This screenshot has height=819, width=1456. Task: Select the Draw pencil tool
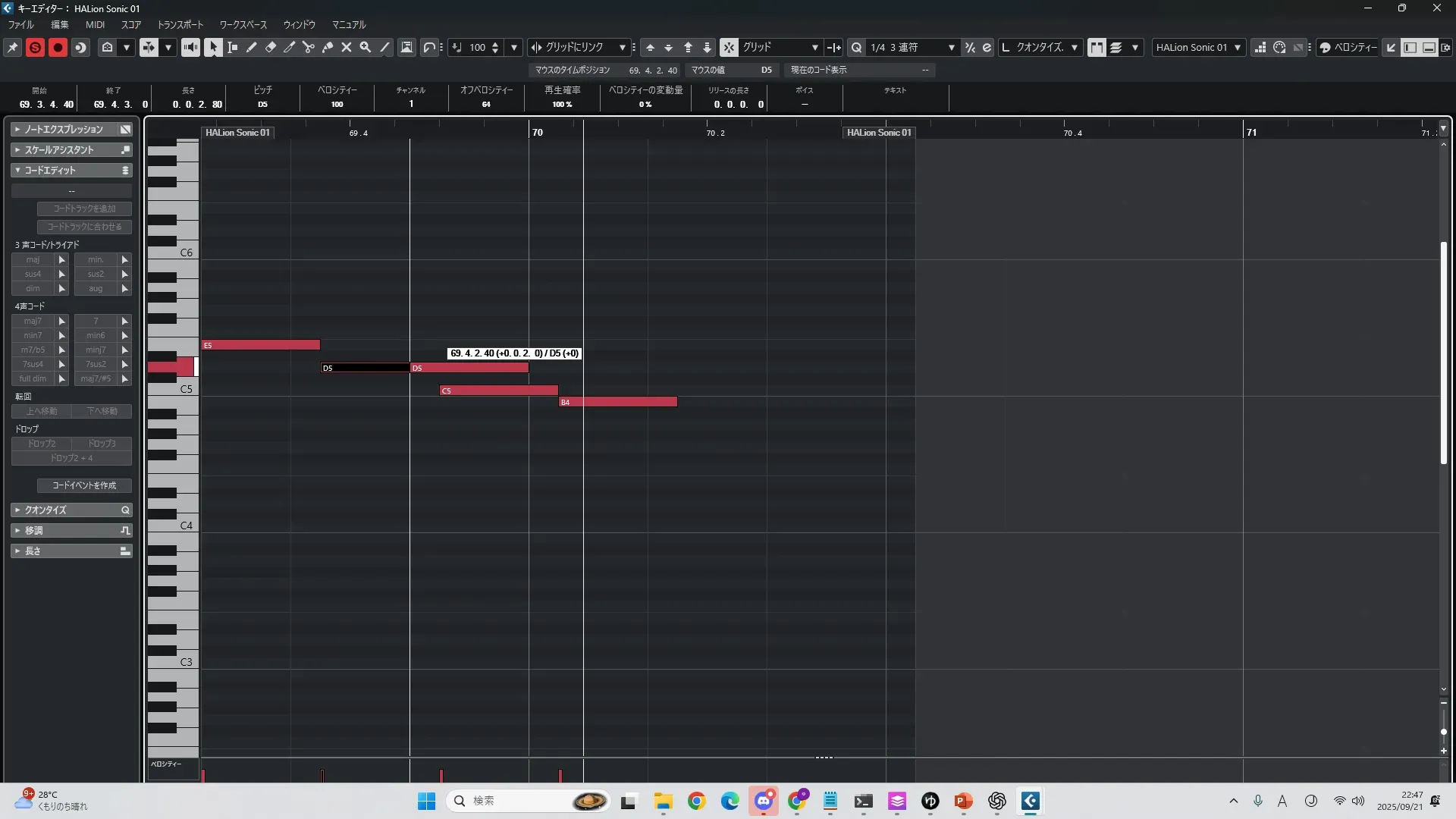(252, 47)
